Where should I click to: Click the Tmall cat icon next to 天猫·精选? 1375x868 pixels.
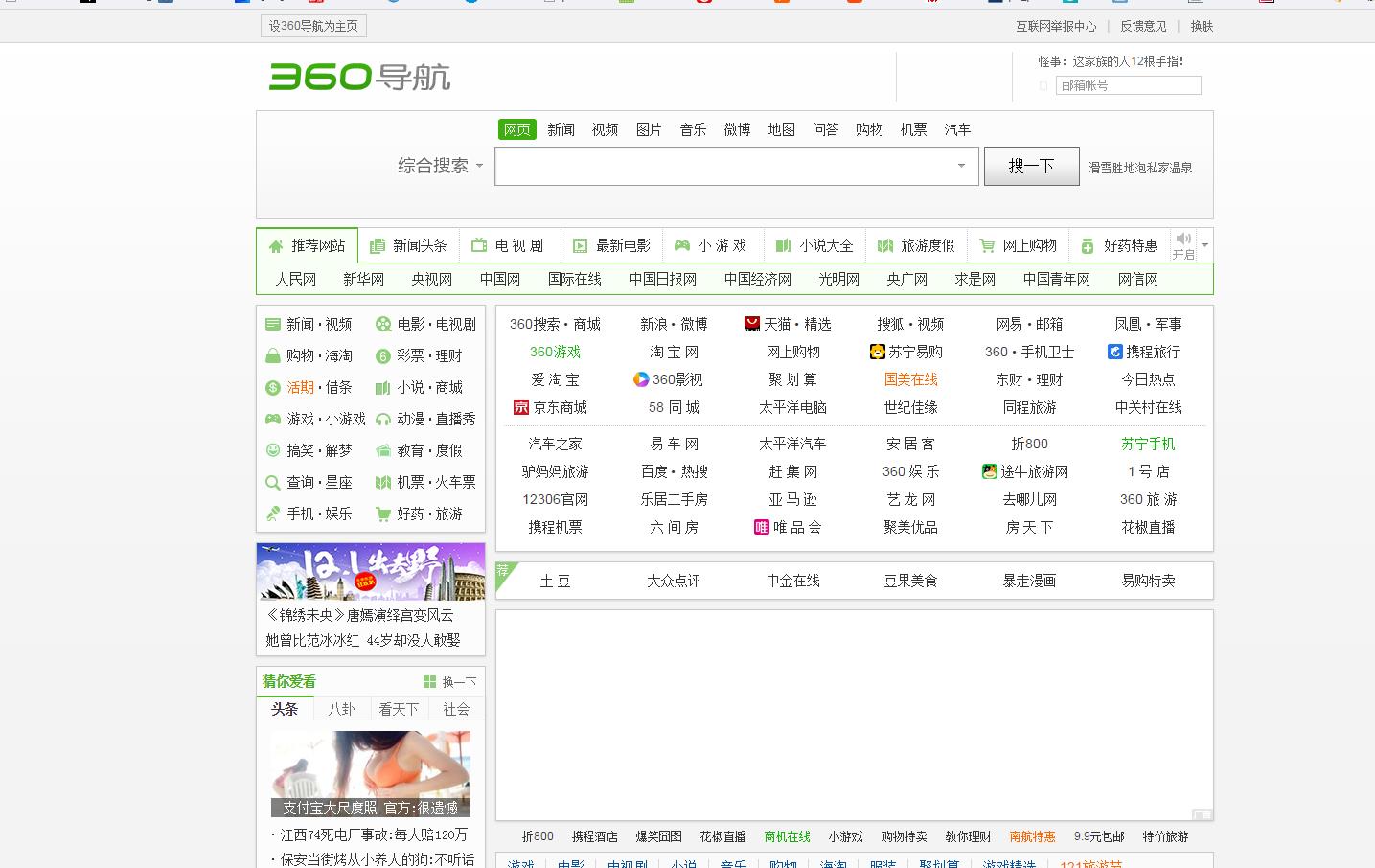pos(751,324)
